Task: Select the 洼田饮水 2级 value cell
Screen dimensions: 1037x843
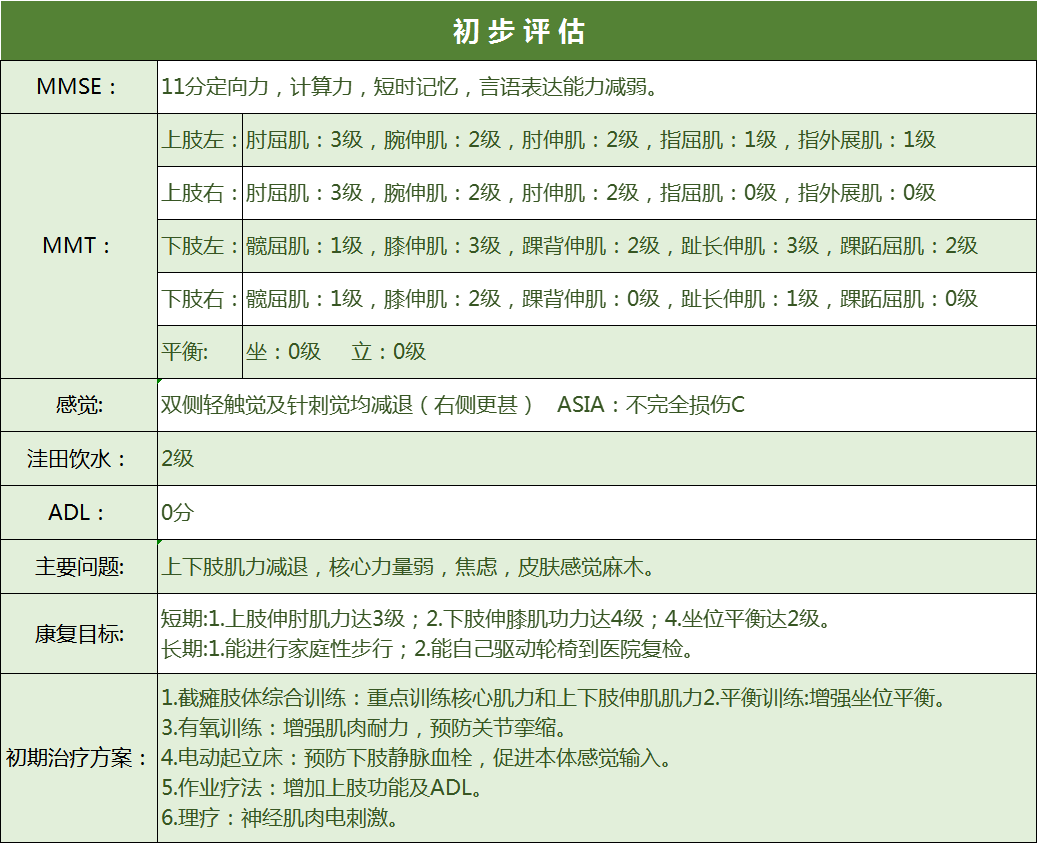Action: (596, 459)
